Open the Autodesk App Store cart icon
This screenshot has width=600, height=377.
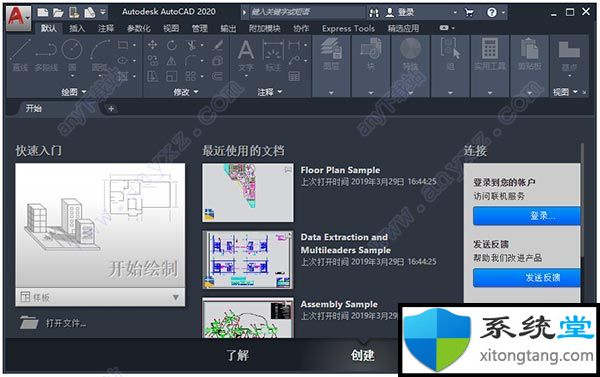coord(469,13)
